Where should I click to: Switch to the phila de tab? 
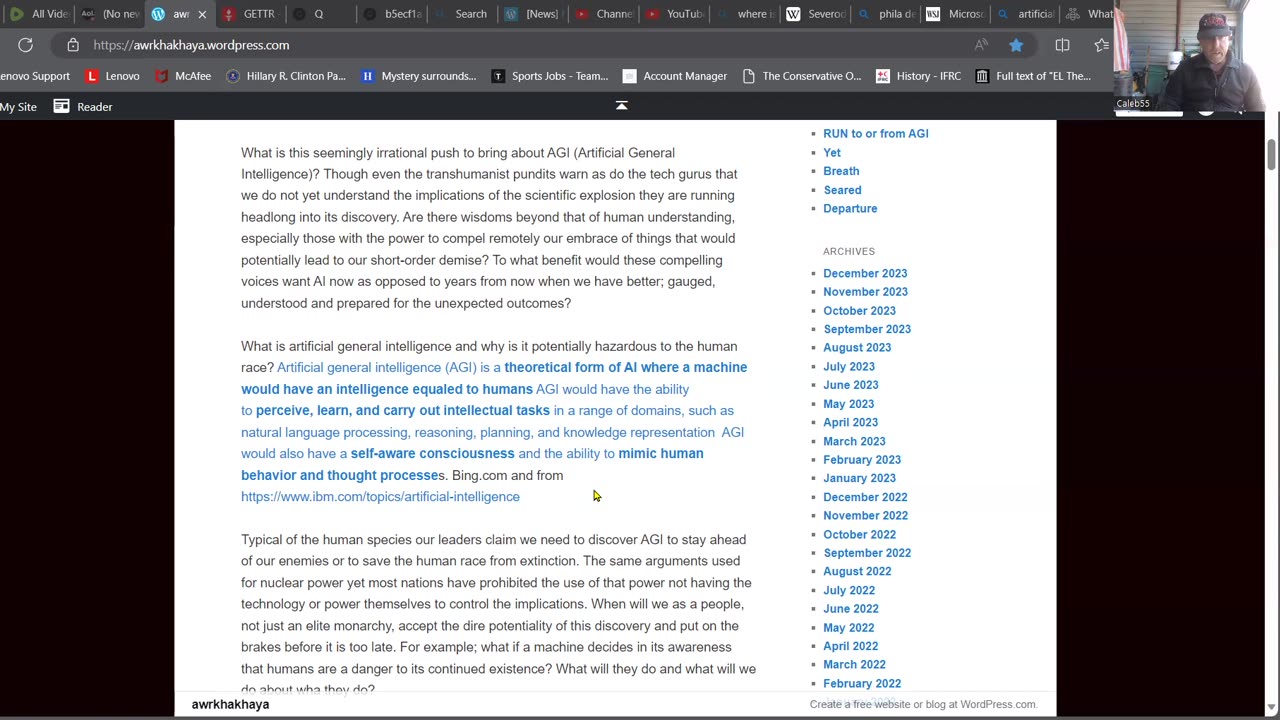coord(886,14)
